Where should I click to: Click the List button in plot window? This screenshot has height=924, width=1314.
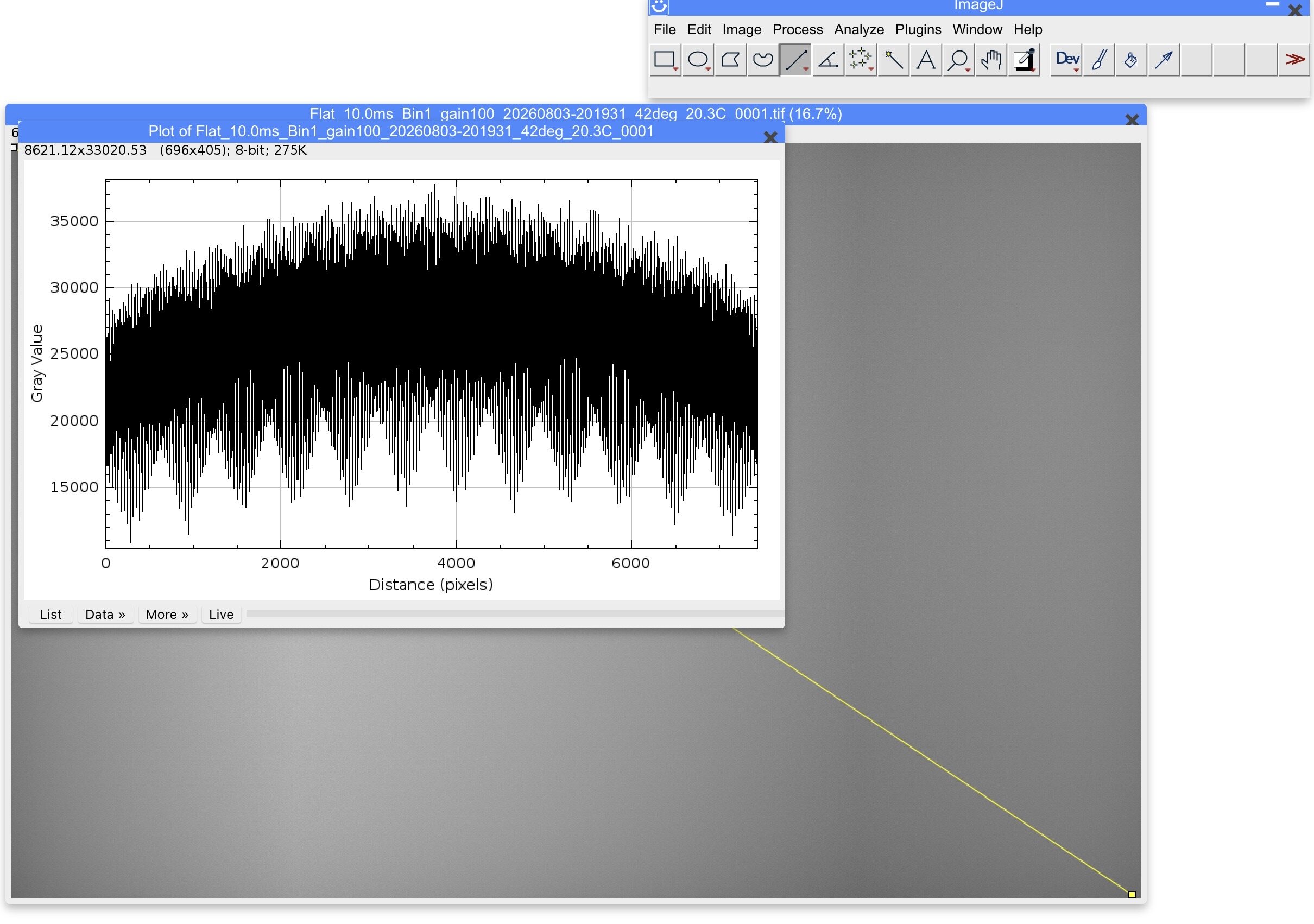(51, 614)
